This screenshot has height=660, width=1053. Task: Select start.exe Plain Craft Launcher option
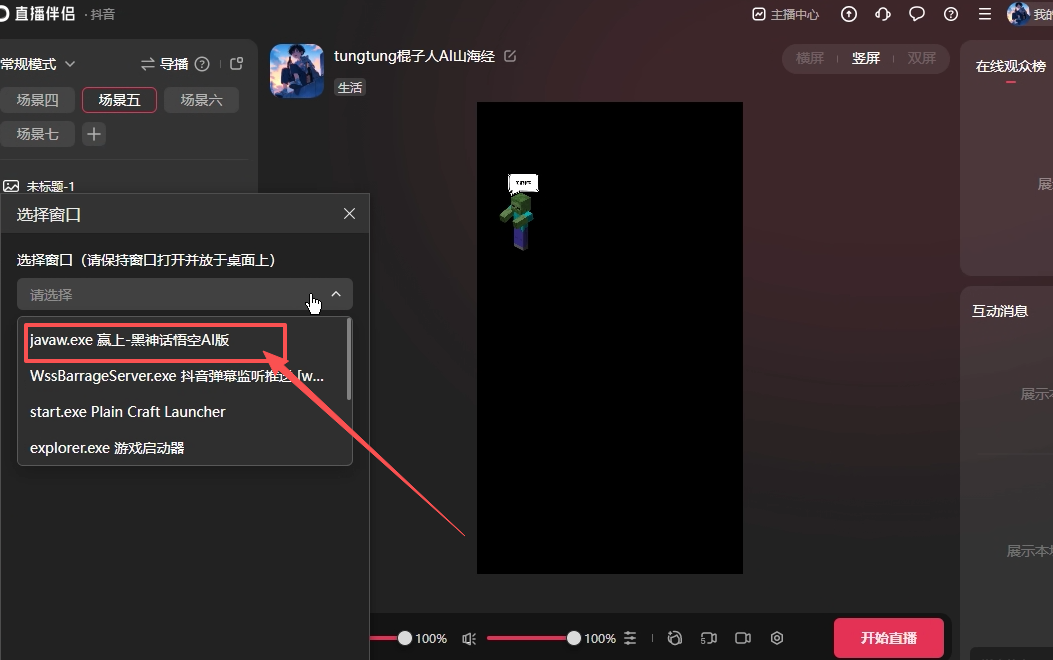tap(128, 412)
